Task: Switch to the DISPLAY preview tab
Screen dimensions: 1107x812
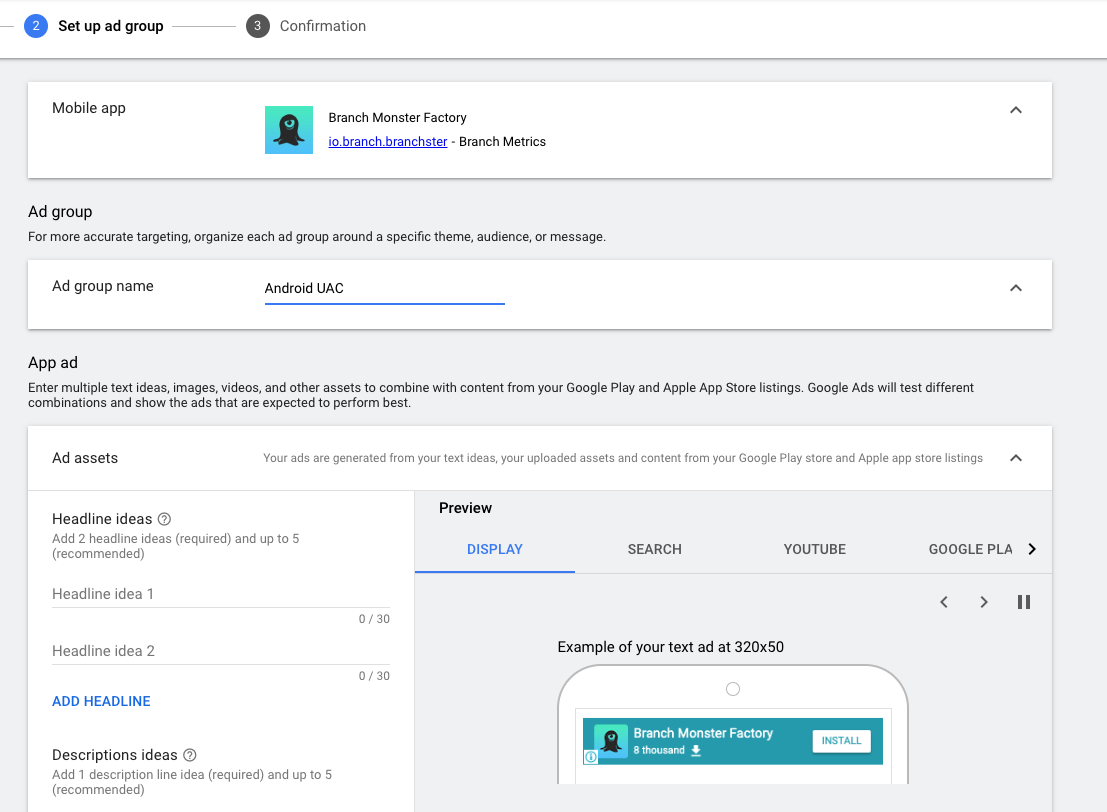Action: [x=495, y=549]
